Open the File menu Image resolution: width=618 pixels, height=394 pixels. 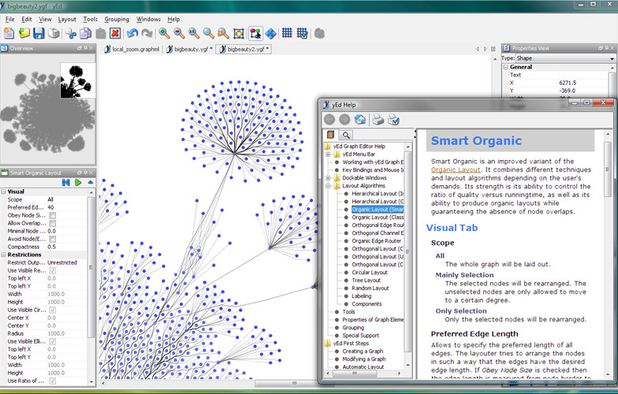(10, 19)
